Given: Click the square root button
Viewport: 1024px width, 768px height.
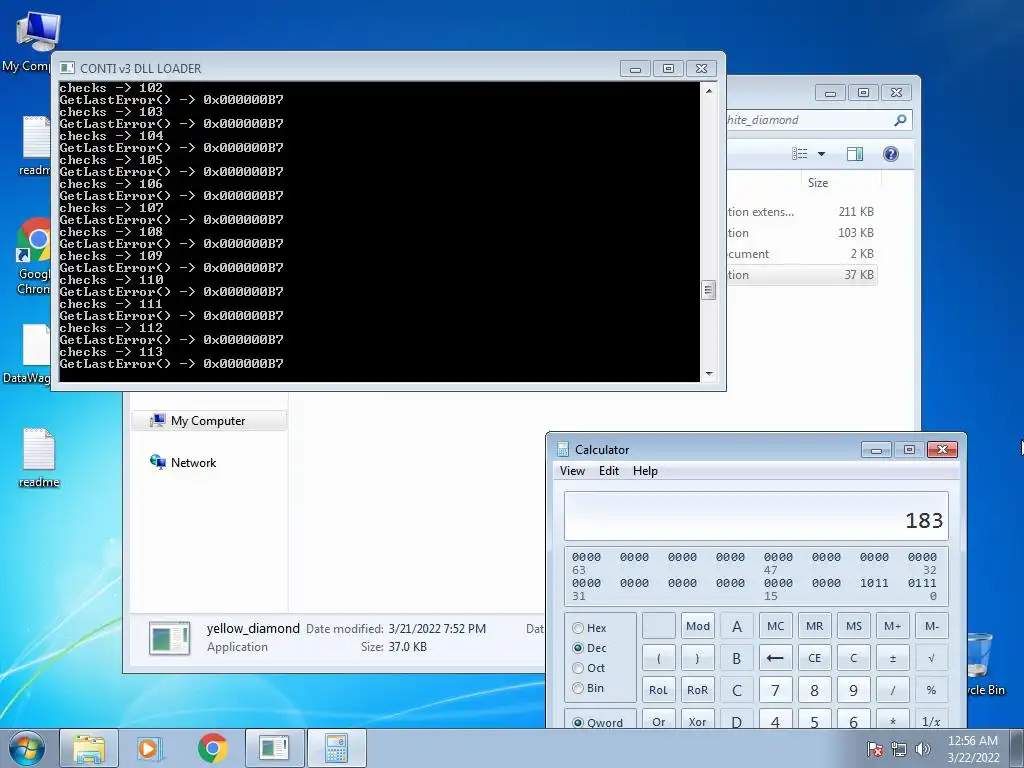Looking at the screenshot, I should point(931,658).
